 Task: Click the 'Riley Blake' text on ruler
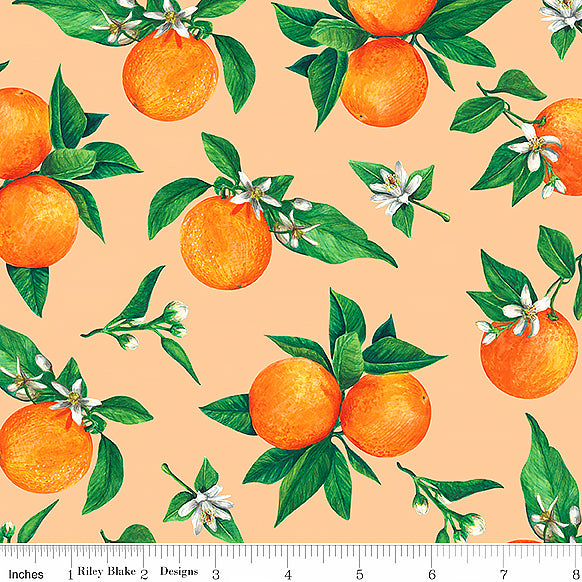[x=107, y=571]
